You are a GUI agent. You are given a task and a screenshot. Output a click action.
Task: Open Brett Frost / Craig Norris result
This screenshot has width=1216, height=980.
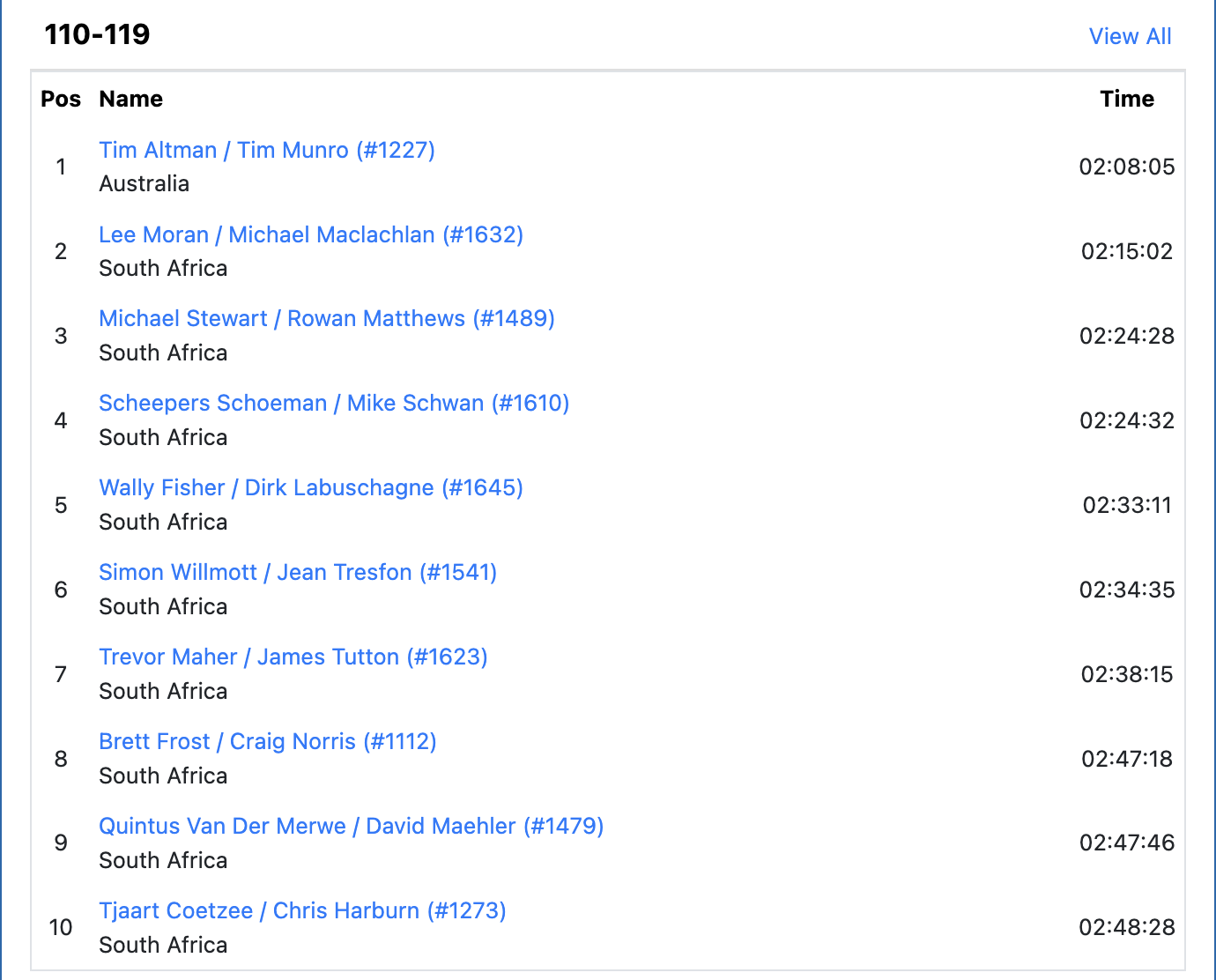point(268,741)
